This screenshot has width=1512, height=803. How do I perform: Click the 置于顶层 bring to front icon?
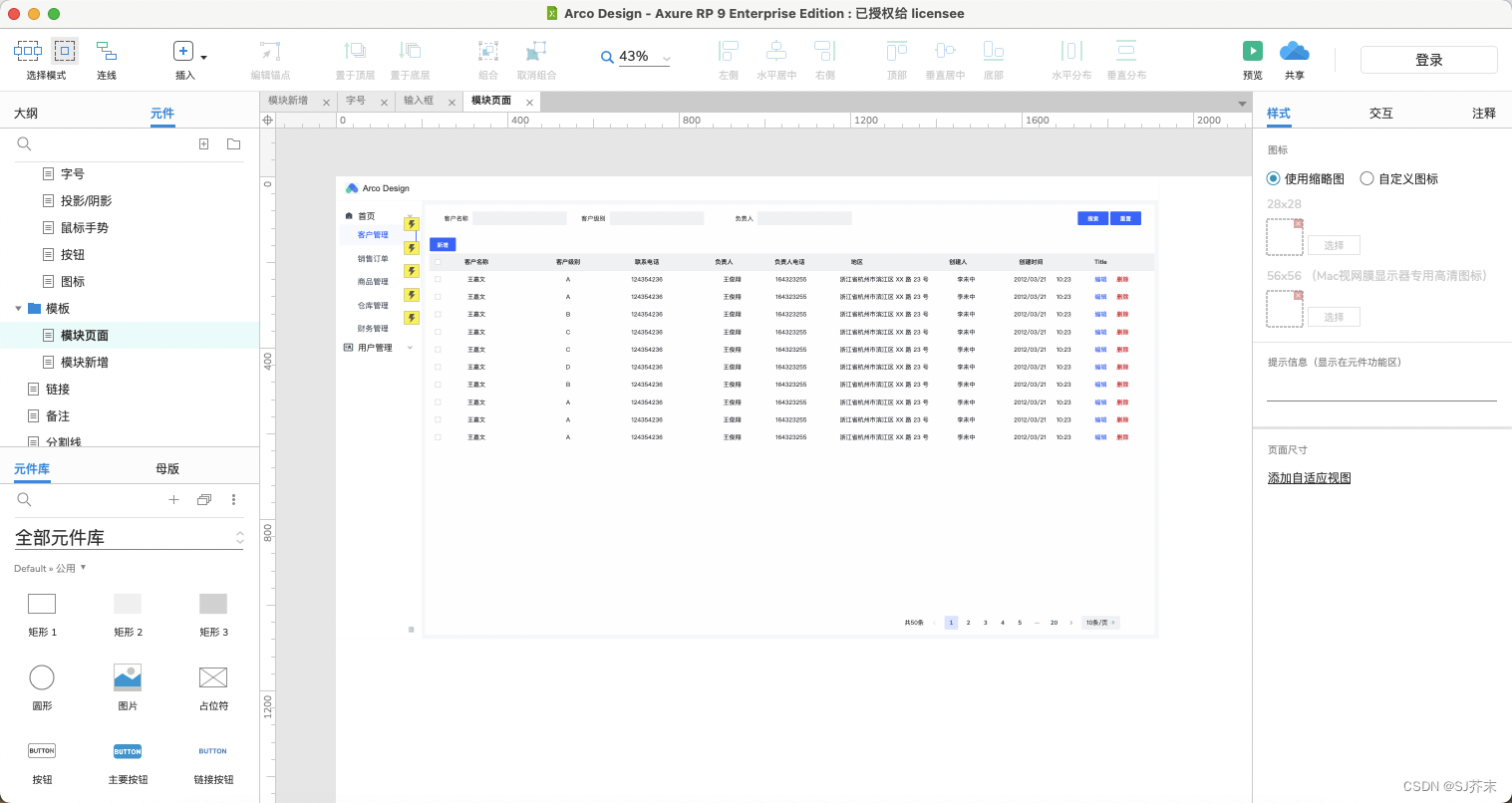coord(355,51)
